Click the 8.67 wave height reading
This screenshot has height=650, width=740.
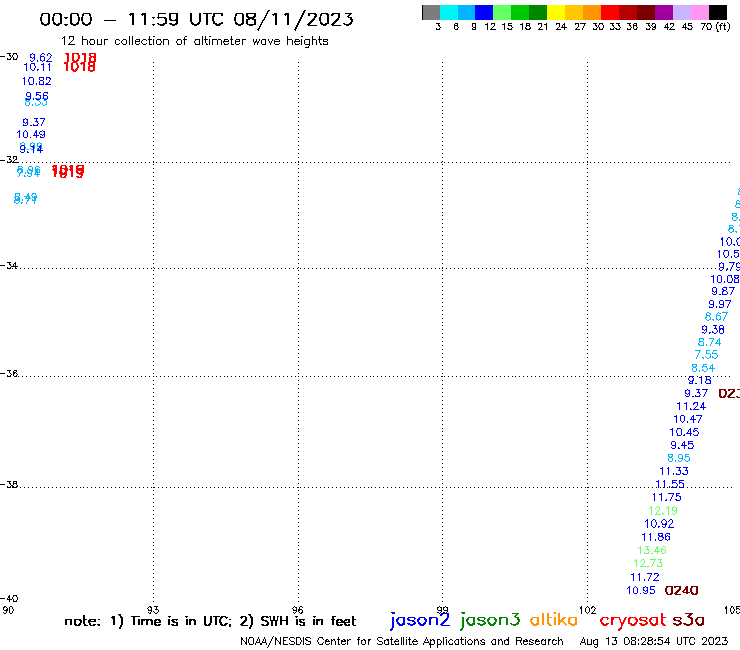716,317
